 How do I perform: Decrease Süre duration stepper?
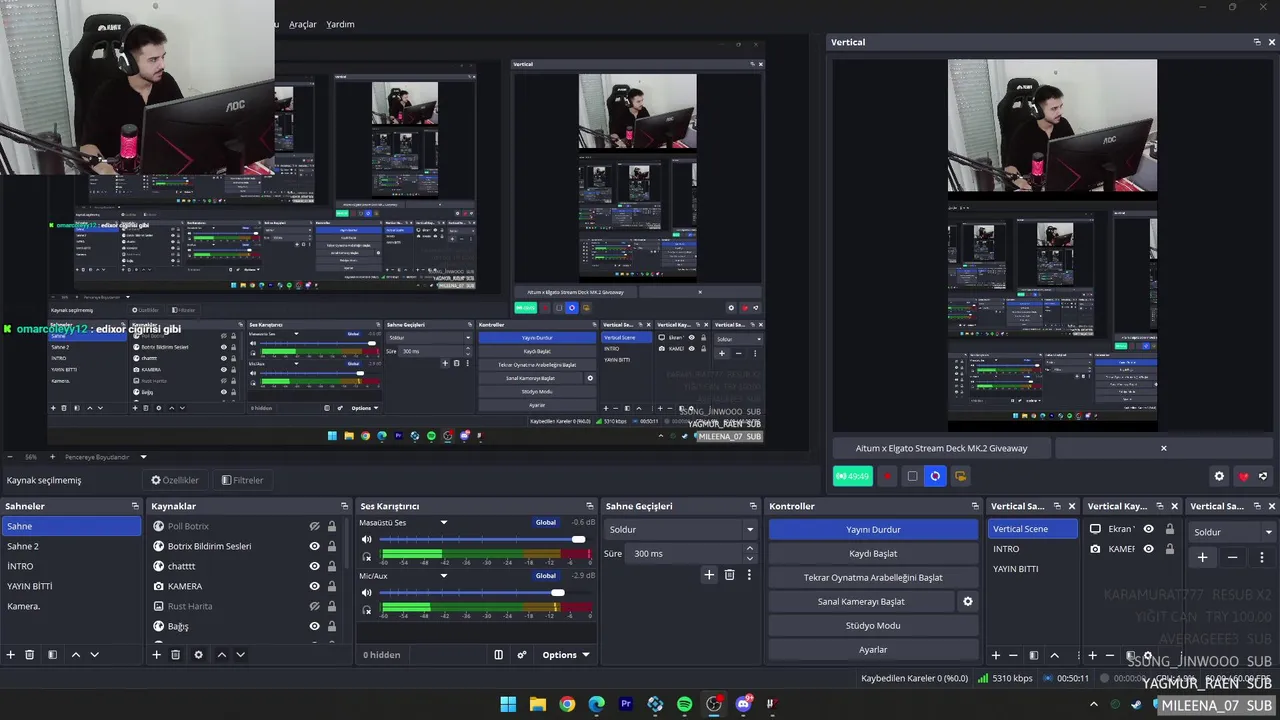click(x=750, y=558)
